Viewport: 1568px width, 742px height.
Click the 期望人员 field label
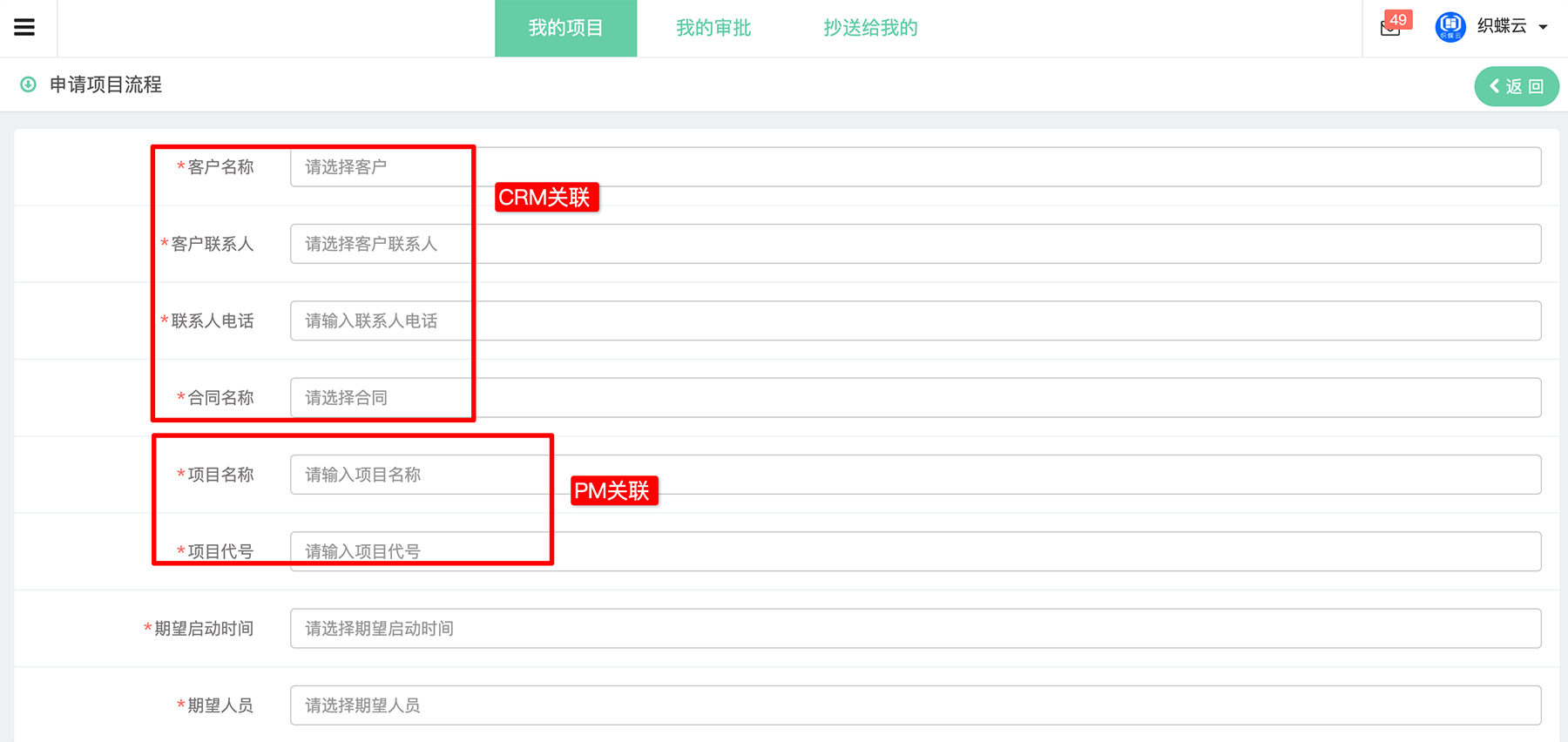[220, 705]
